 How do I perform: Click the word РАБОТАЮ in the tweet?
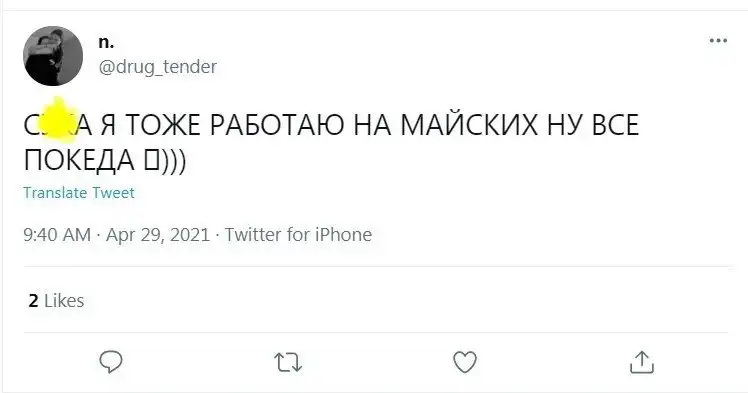tap(277, 125)
